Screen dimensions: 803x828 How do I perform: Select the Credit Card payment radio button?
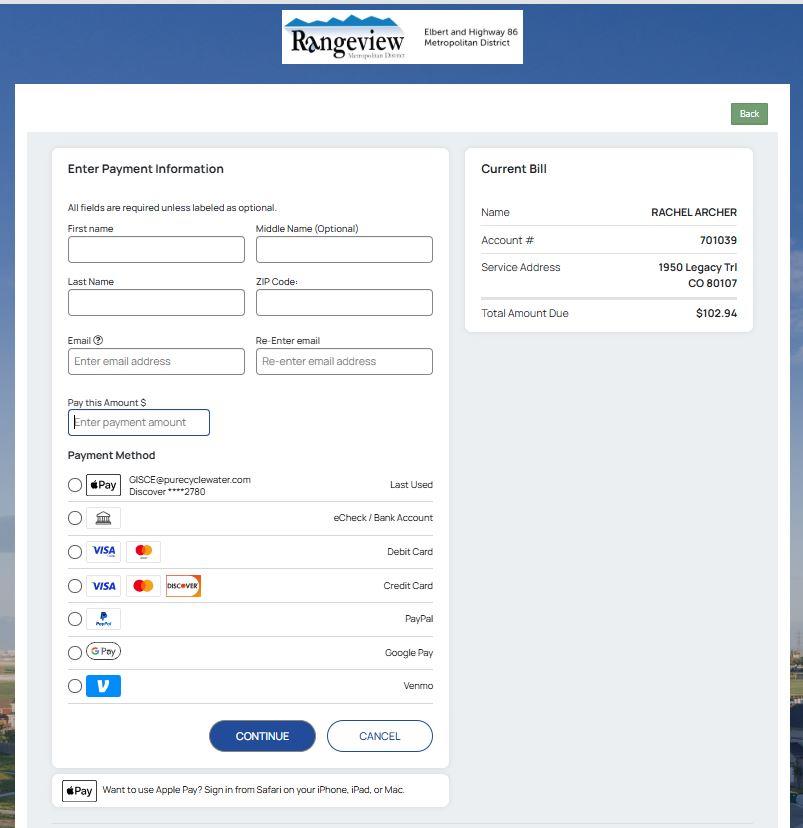pos(75,585)
